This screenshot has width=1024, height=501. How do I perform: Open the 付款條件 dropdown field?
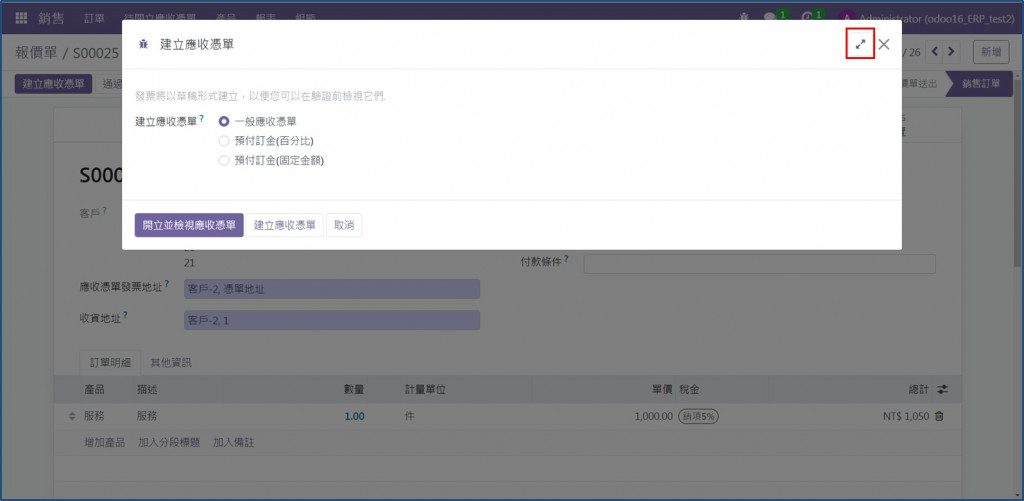coord(760,264)
